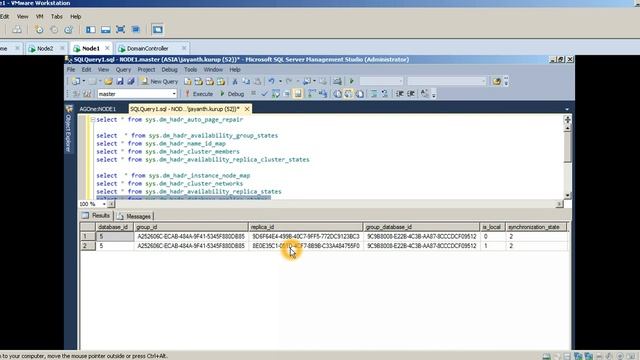This screenshot has width=640, height=360.
Task: Open VMware snapshot manager icon
Action: [69, 29]
